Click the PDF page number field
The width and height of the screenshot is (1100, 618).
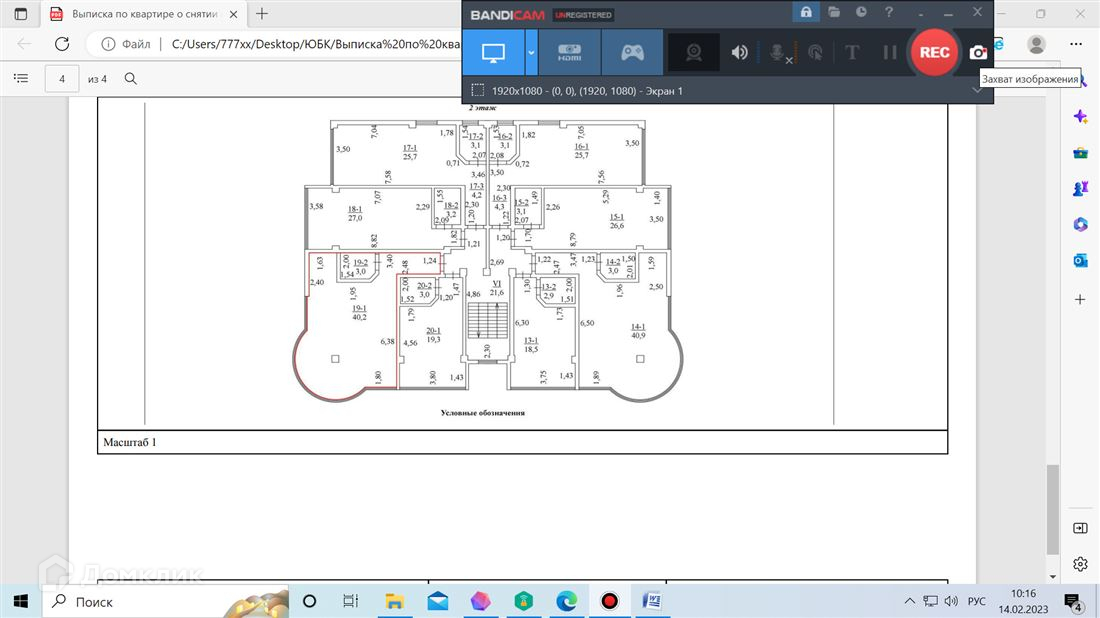pos(62,79)
